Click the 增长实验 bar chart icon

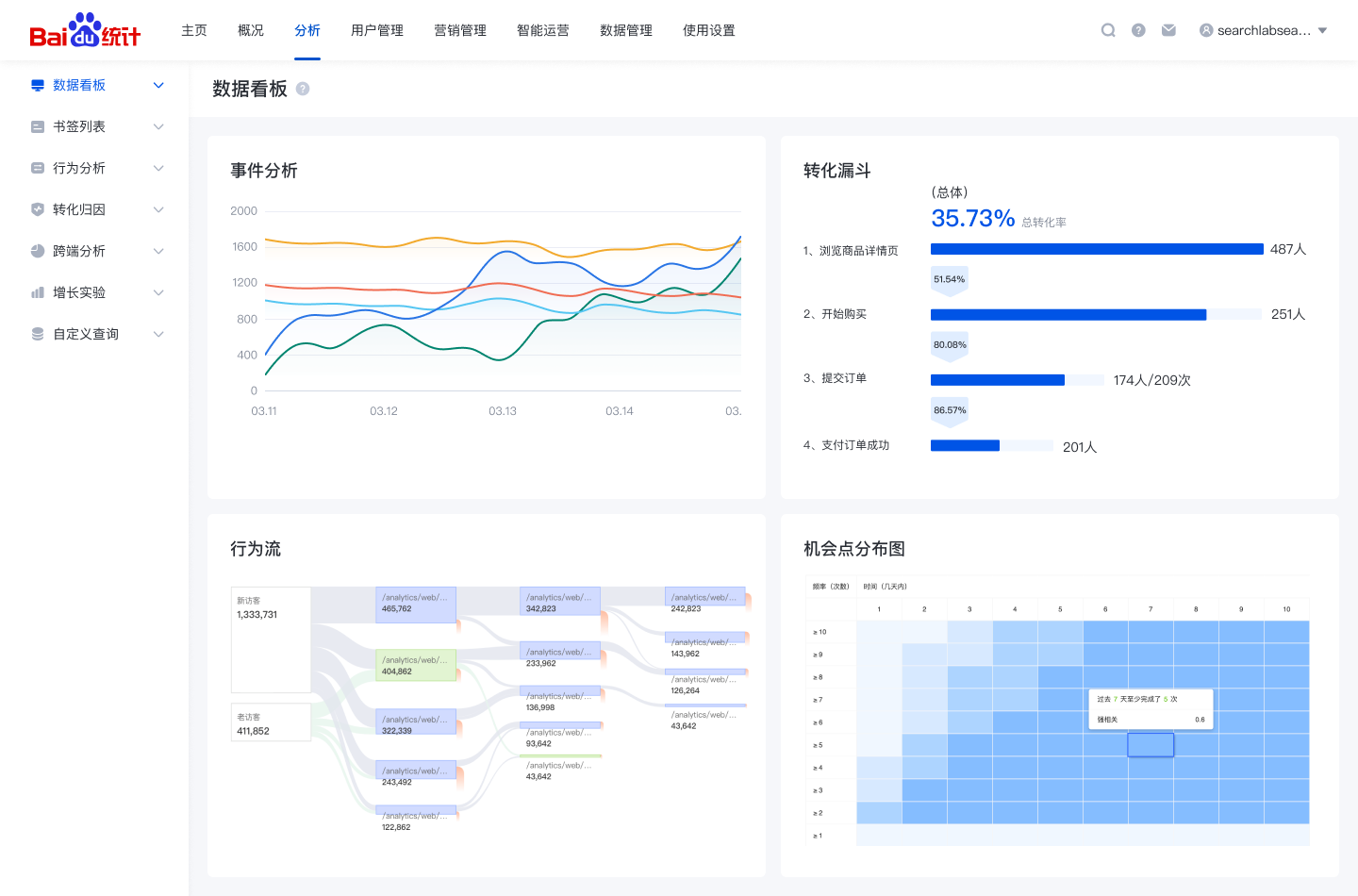[x=38, y=292]
